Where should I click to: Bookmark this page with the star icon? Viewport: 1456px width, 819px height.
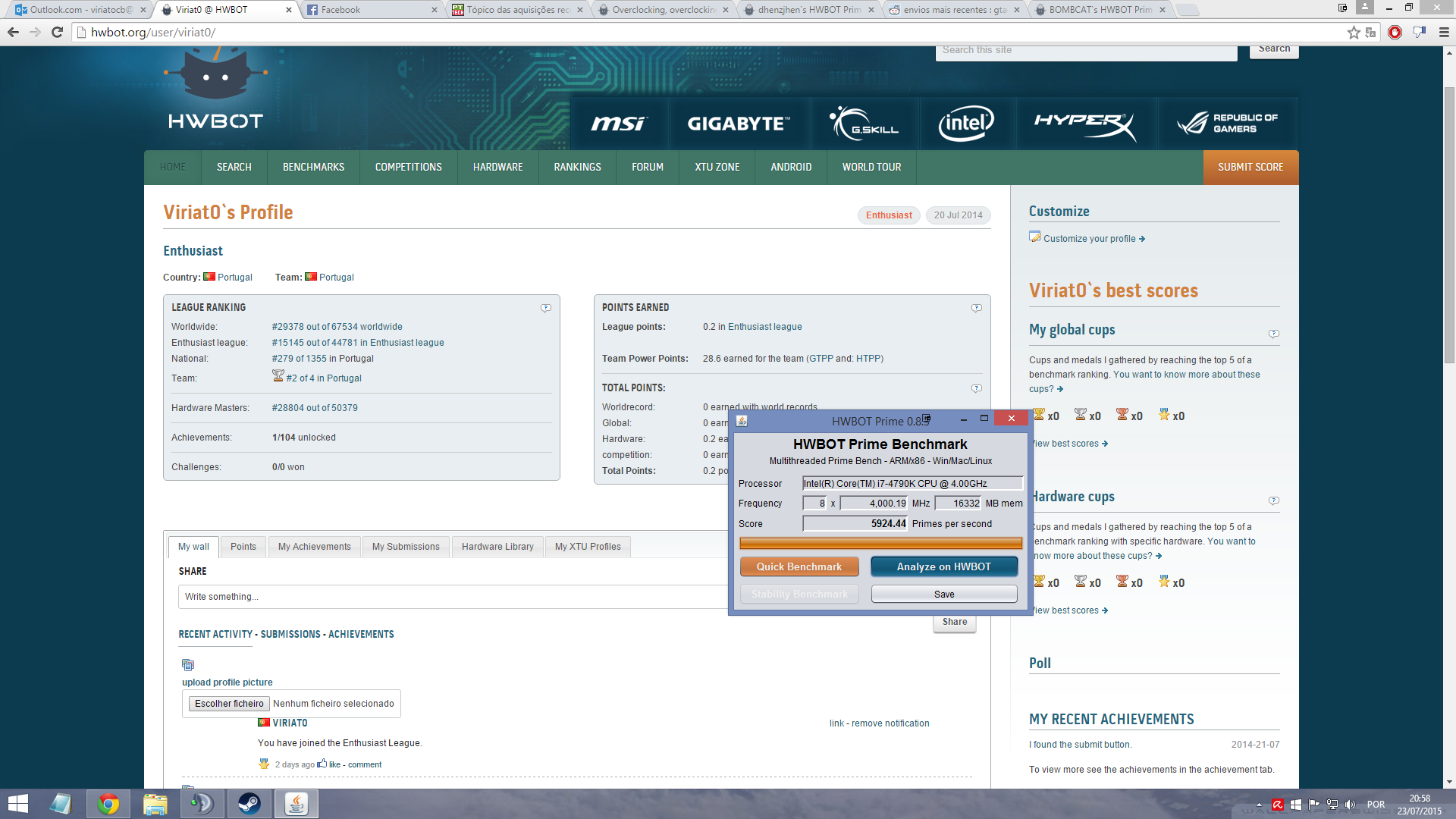point(1354,33)
